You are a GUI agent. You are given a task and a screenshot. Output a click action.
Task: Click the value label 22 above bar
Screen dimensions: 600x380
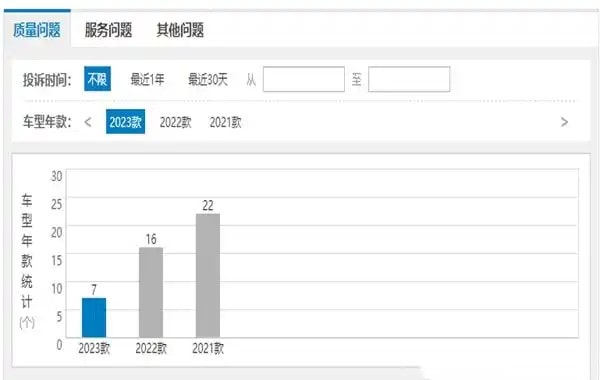click(208, 205)
